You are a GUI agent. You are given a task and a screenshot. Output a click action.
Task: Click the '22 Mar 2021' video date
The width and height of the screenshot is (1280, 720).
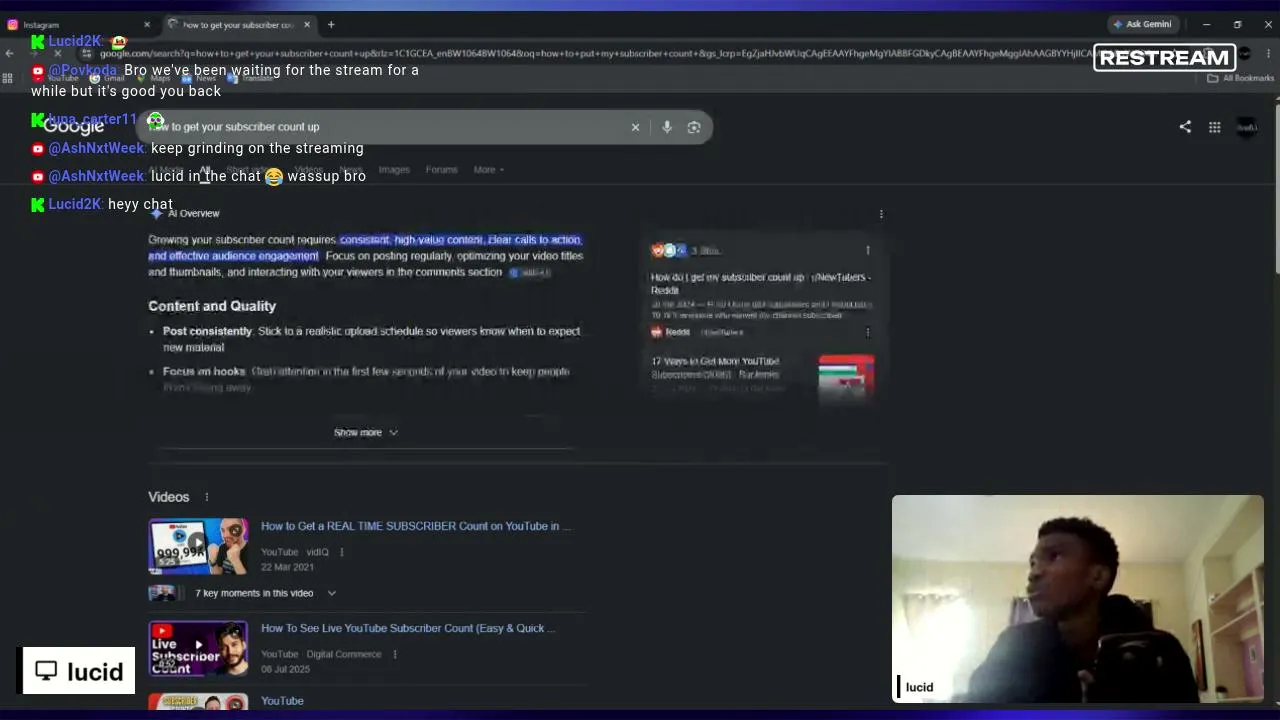click(x=288, y=567)
